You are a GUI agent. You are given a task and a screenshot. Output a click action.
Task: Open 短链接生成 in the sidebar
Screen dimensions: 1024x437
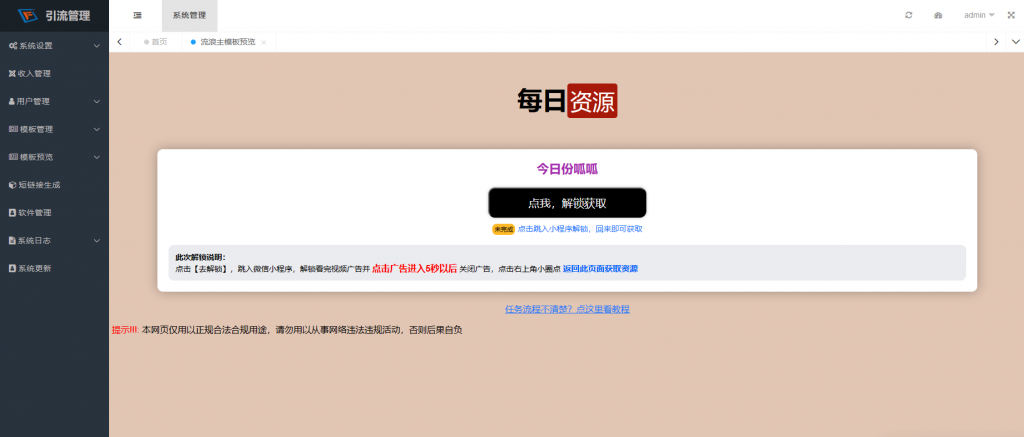54,185
